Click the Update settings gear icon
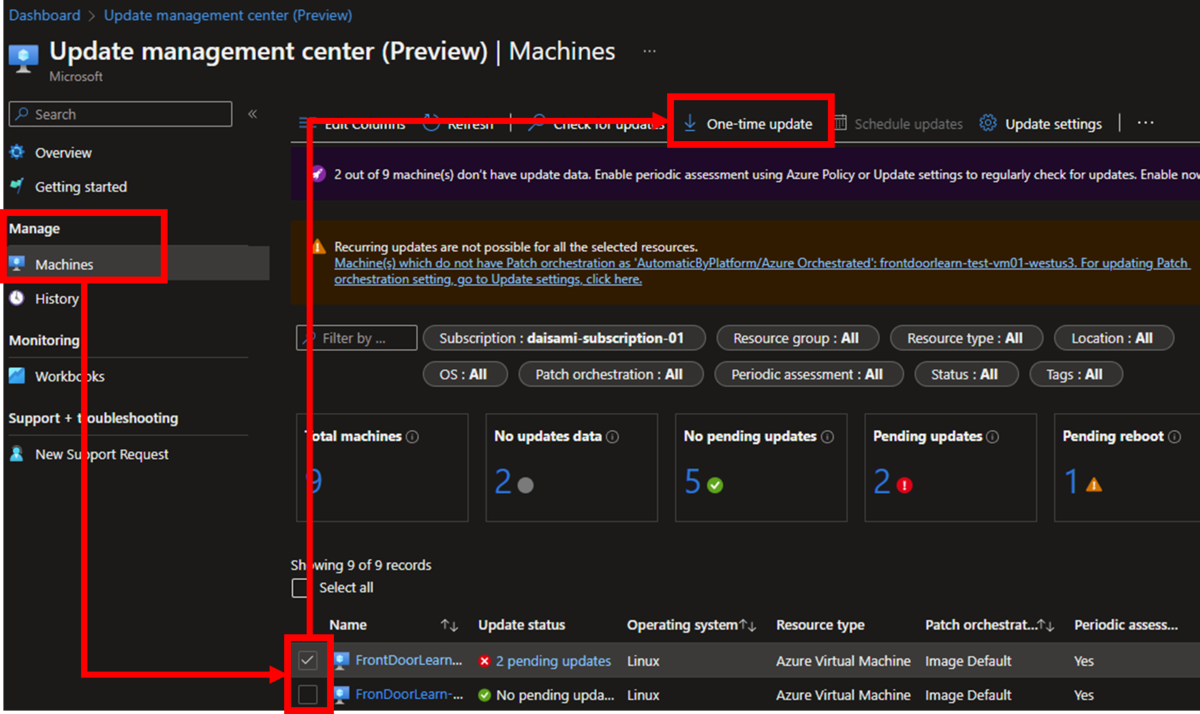 point(988,124)
